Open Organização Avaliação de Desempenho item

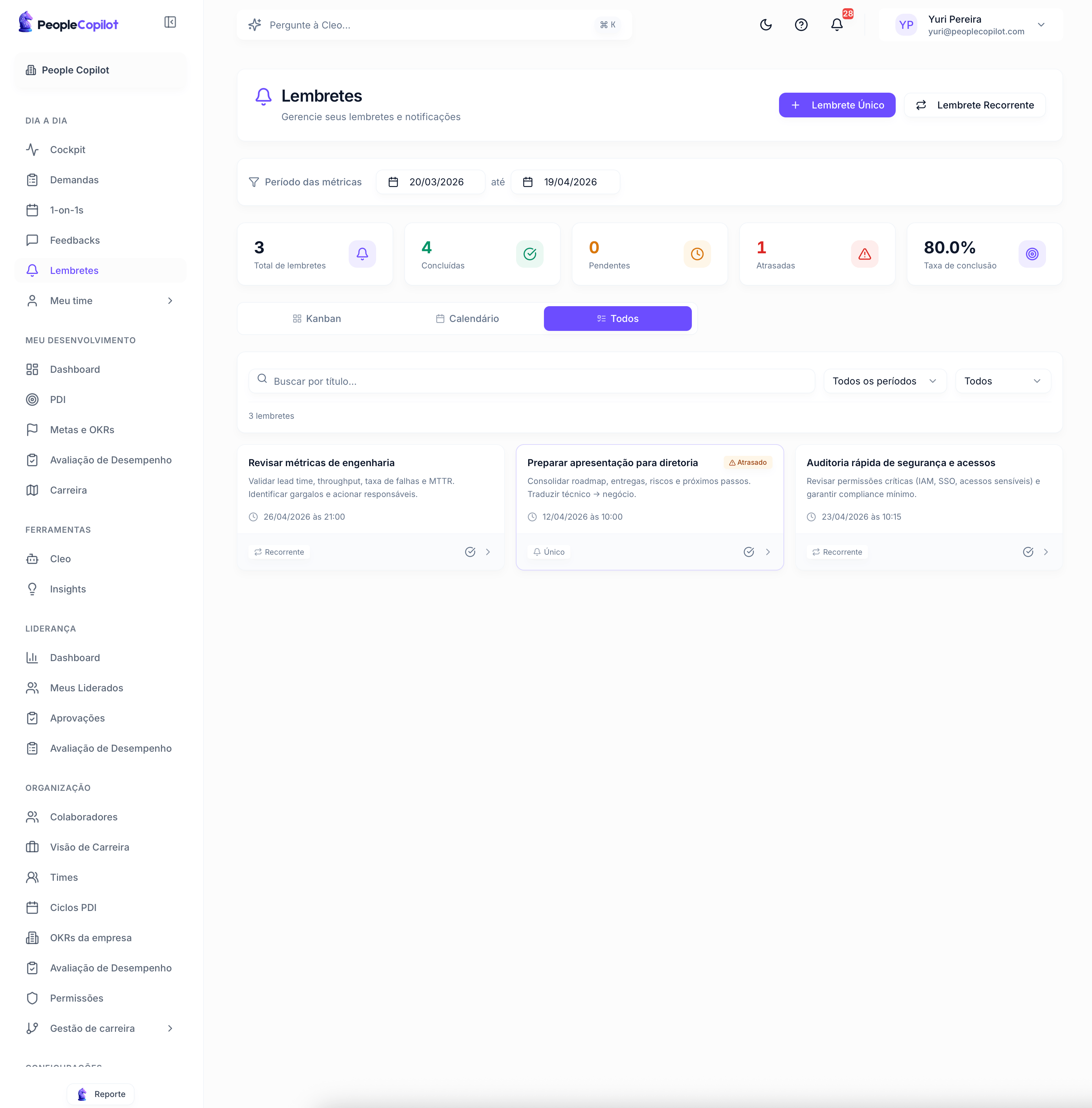pos(100,968)
